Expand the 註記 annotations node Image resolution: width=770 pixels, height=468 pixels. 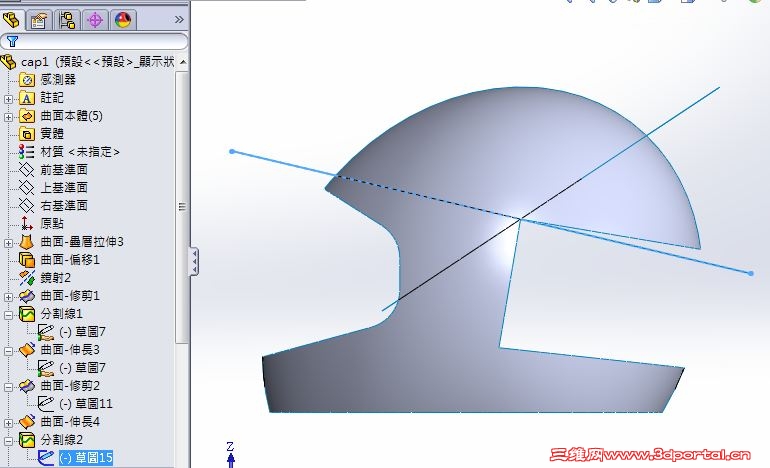click(8, 99)
